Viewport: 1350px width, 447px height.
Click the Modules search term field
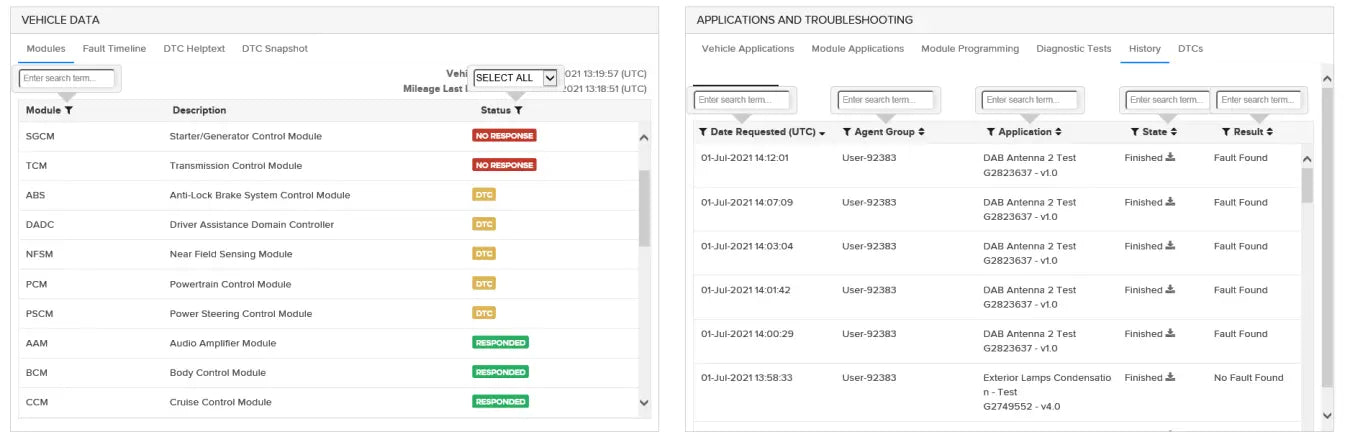(x=67, y=78)
